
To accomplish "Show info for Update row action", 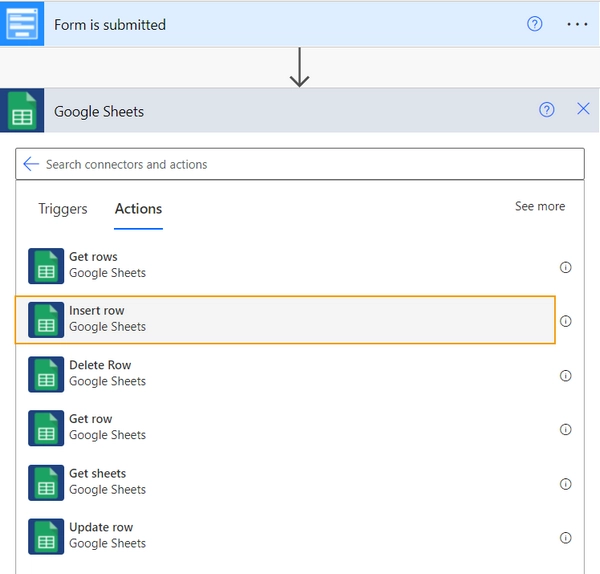I will [x=565, y=538].
